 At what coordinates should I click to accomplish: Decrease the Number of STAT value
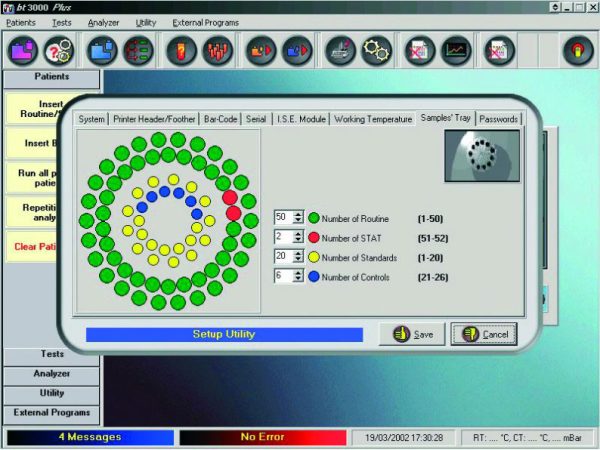pyautogui.click(x=298, y=240)
